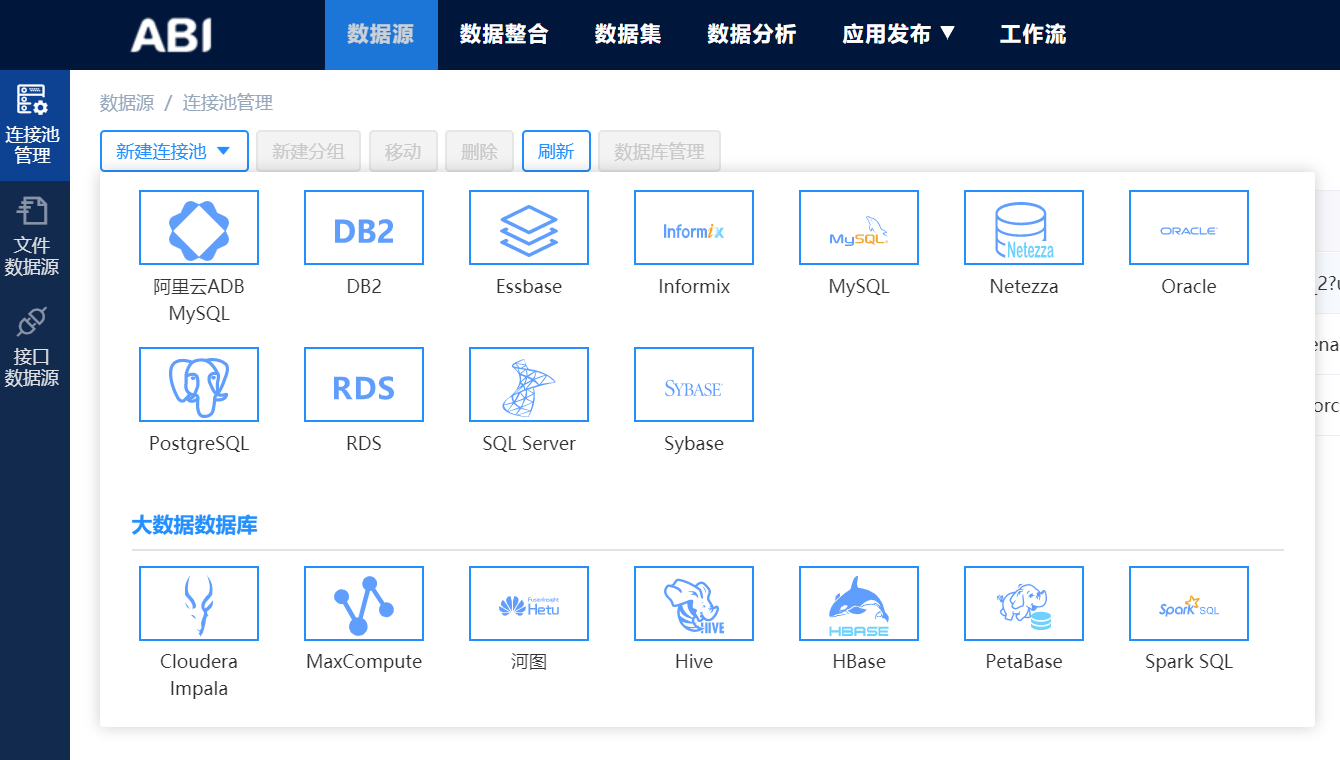This screenshot has width=1340, height=760.
Task: Choose the Oracle connection type
Action: click(1188, 228)
